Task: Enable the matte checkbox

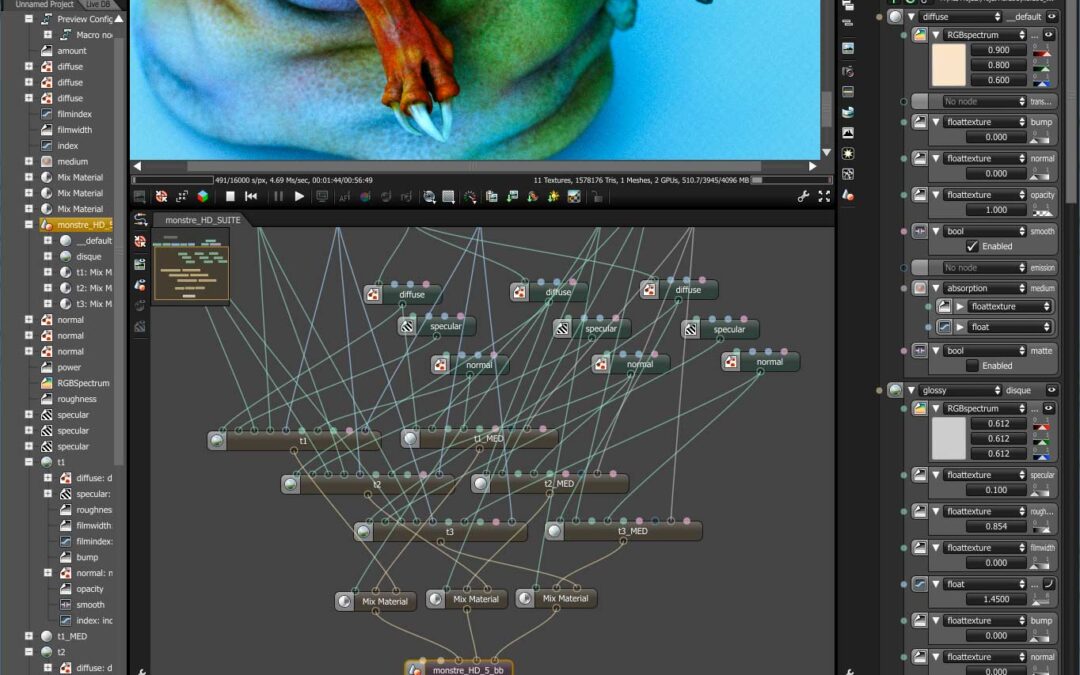Action: pyautogui.click(x=972, y=366)
